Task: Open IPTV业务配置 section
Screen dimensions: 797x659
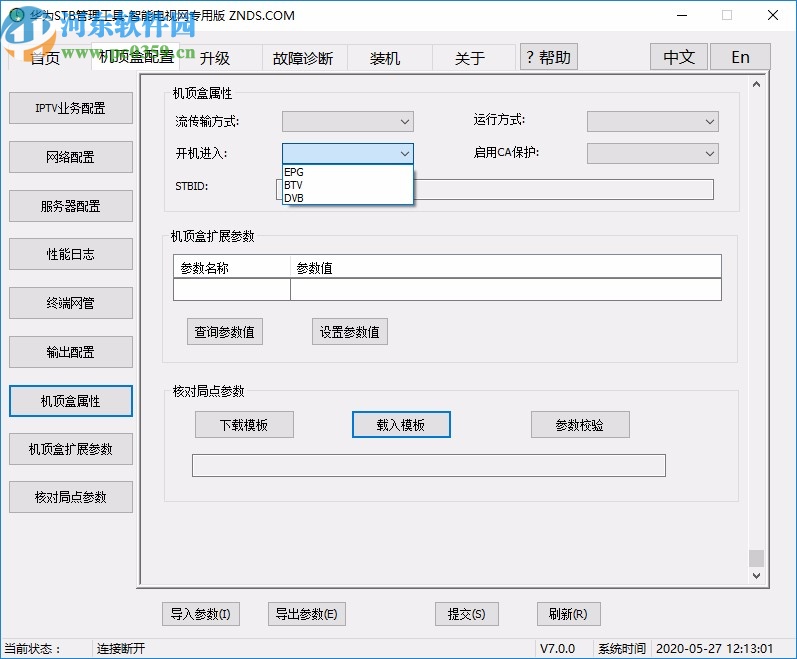Action: pyautogui.click(x=71, y=108)
